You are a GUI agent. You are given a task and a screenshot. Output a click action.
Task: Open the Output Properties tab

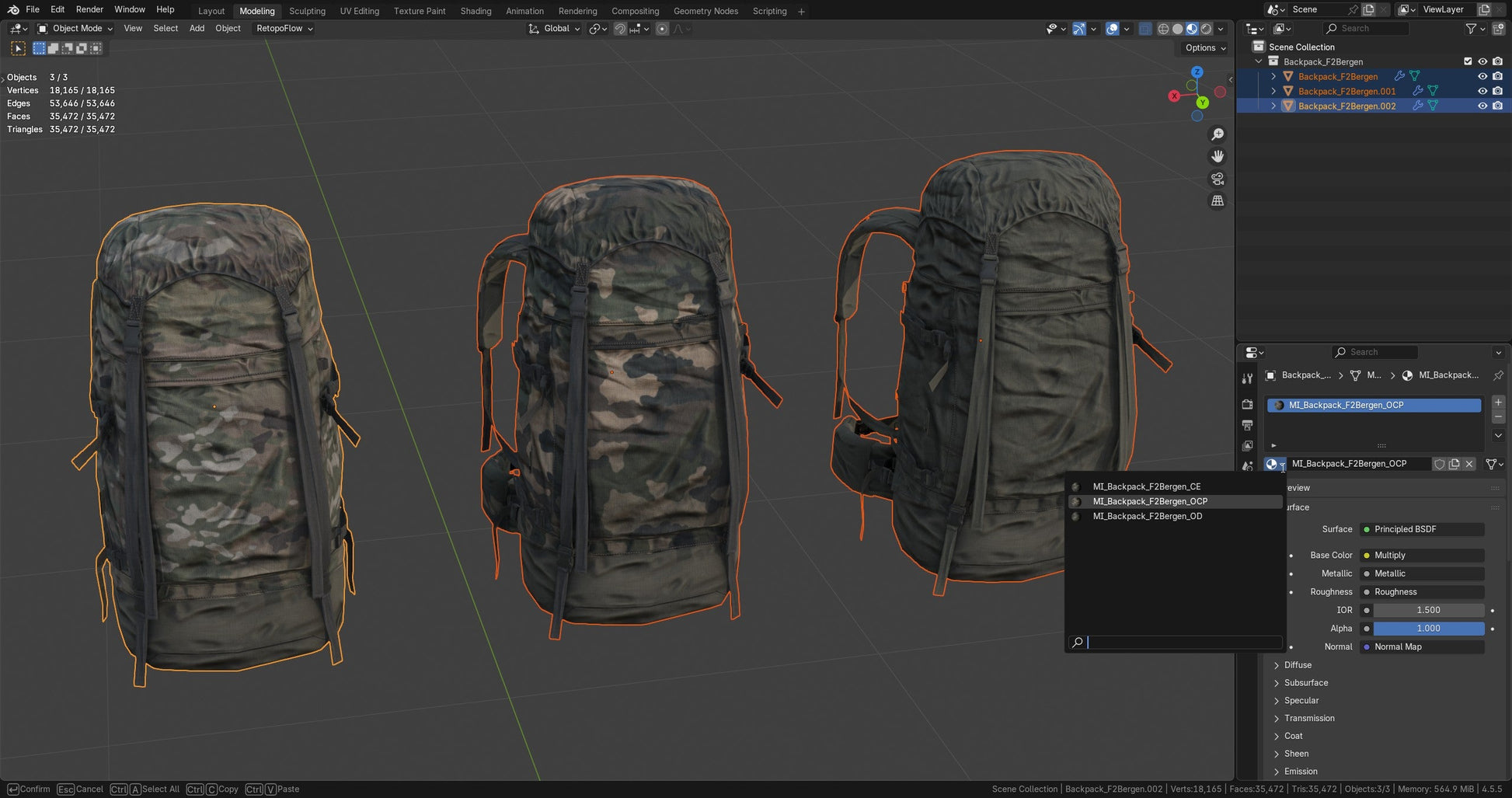pos(1247,425)
